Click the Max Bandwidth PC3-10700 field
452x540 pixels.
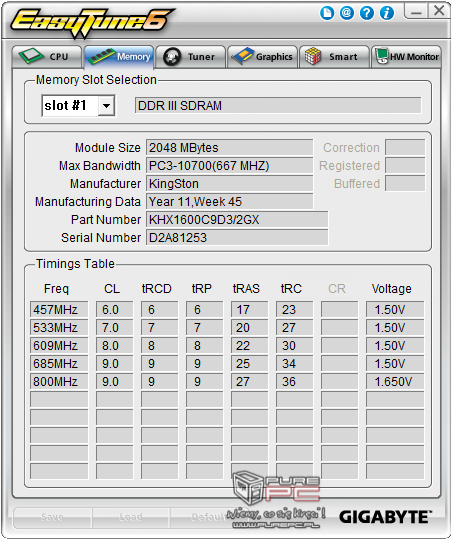(229, 166)
